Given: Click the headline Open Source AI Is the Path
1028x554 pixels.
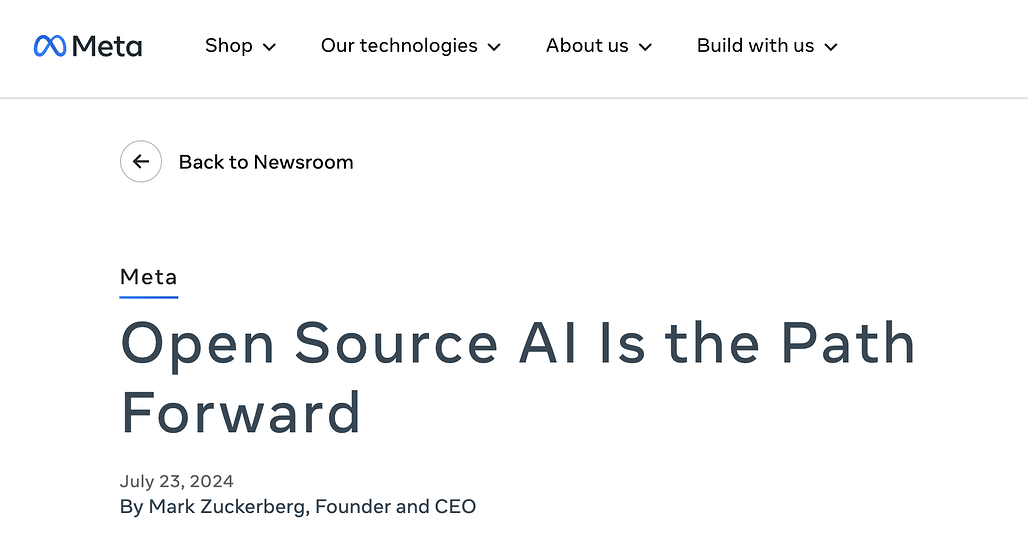Looking at the screenshot, I should 518,344.
